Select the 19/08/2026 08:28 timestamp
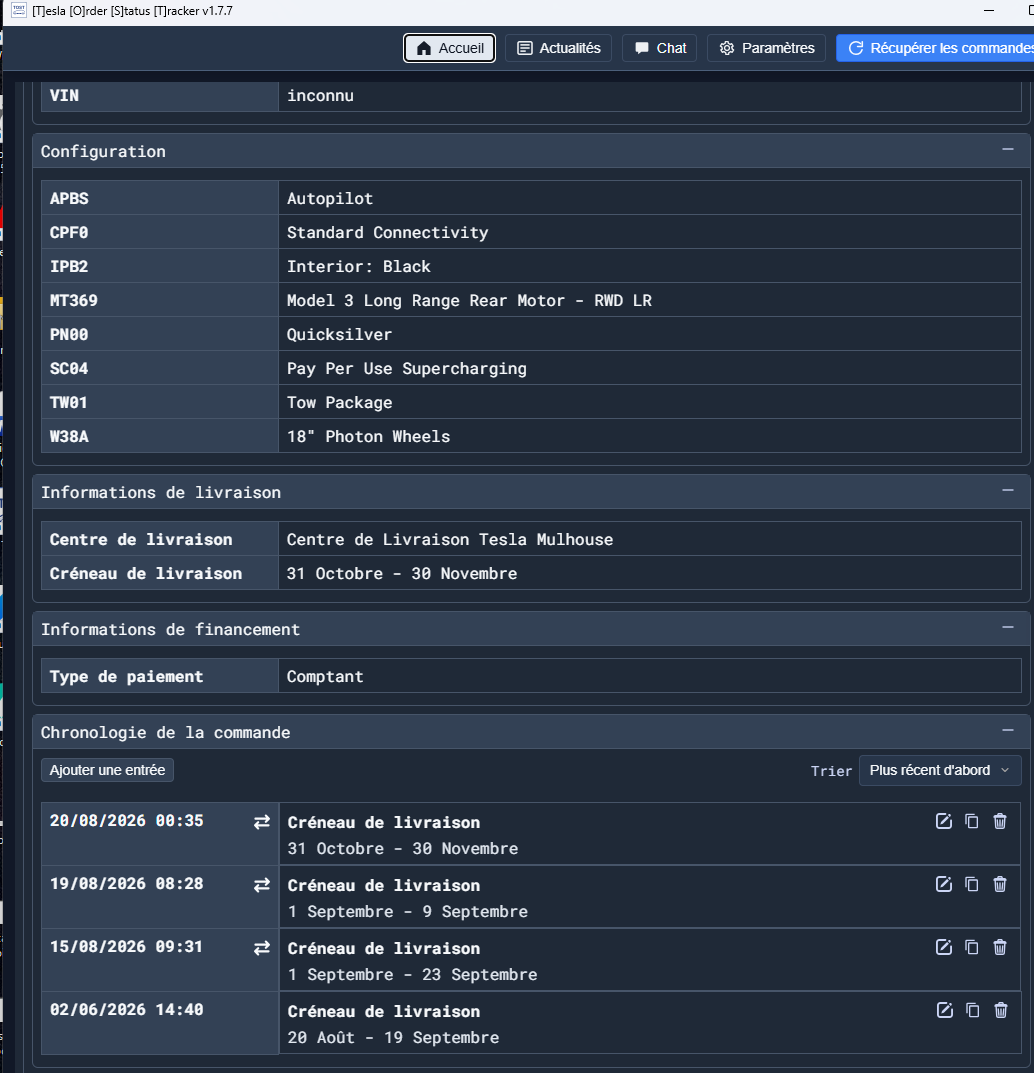 127,883
